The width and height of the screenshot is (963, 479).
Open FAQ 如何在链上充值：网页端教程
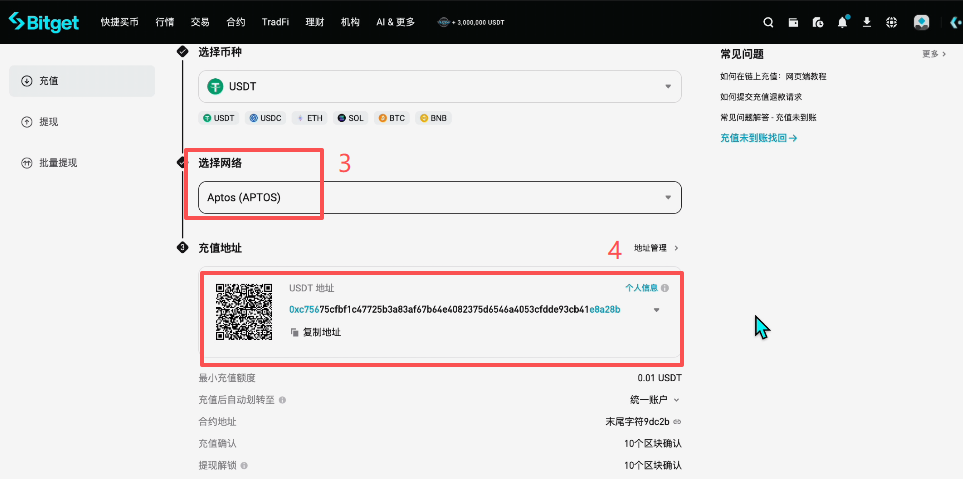tap(773, 77)
